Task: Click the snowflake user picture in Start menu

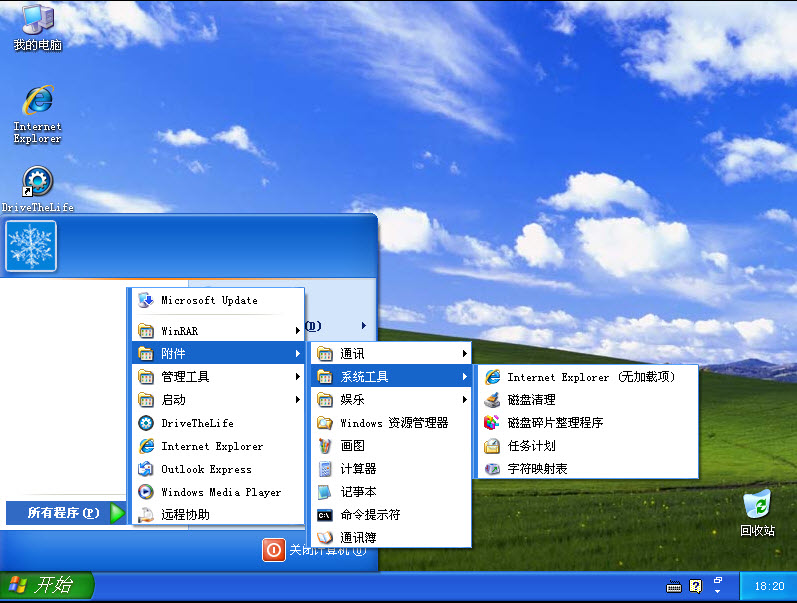Action: 31,246
